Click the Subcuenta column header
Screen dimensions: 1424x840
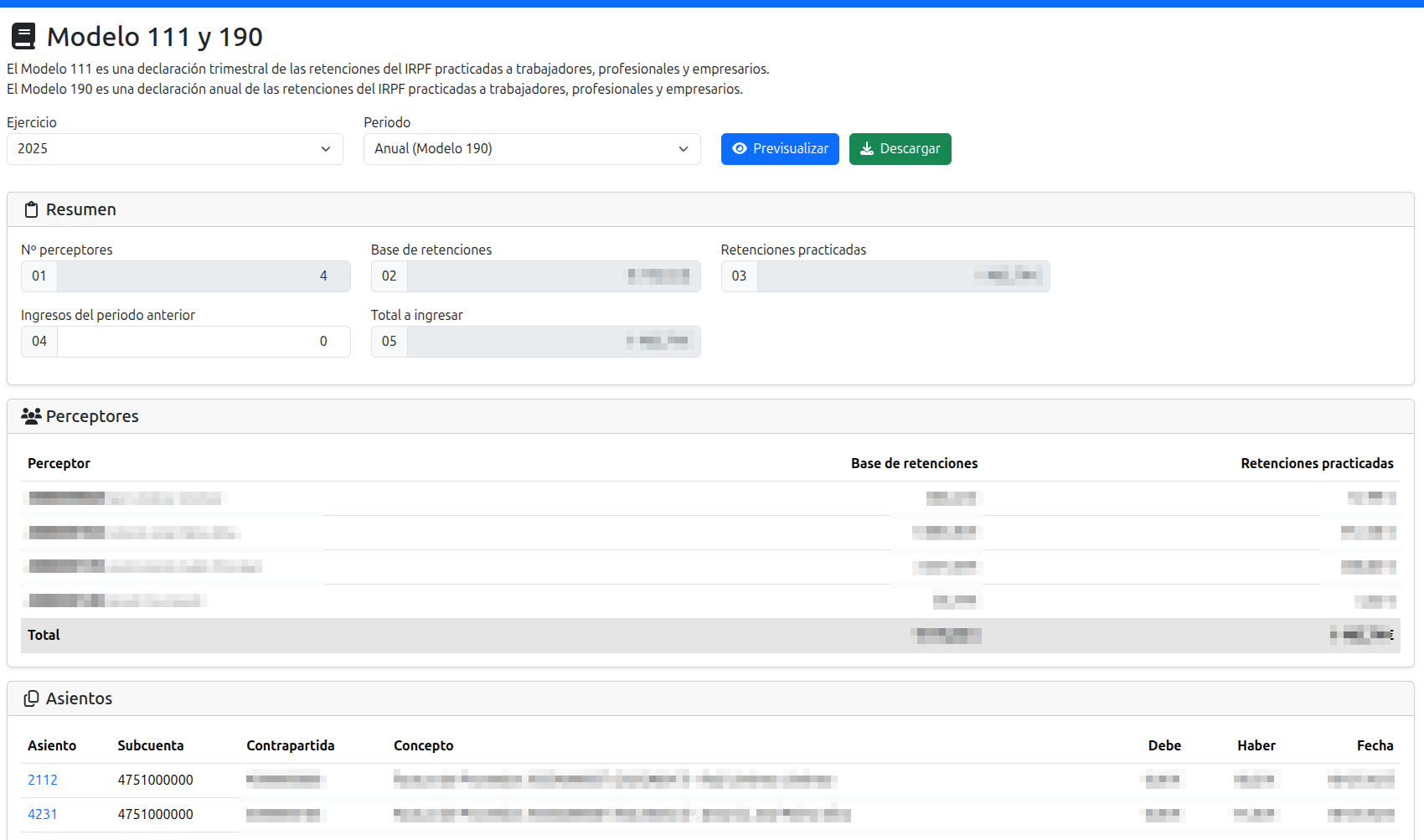tap(151, 745)
